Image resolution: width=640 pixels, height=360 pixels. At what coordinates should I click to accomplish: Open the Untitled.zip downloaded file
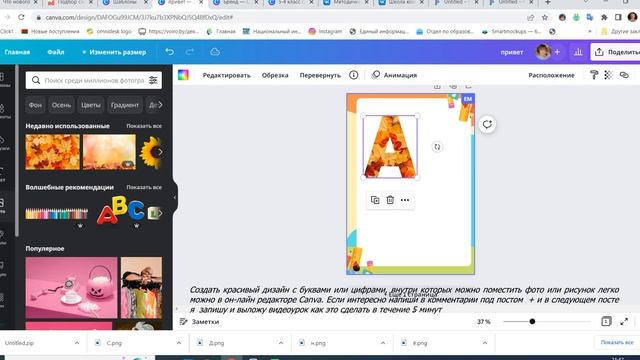(x=20, y=343)
